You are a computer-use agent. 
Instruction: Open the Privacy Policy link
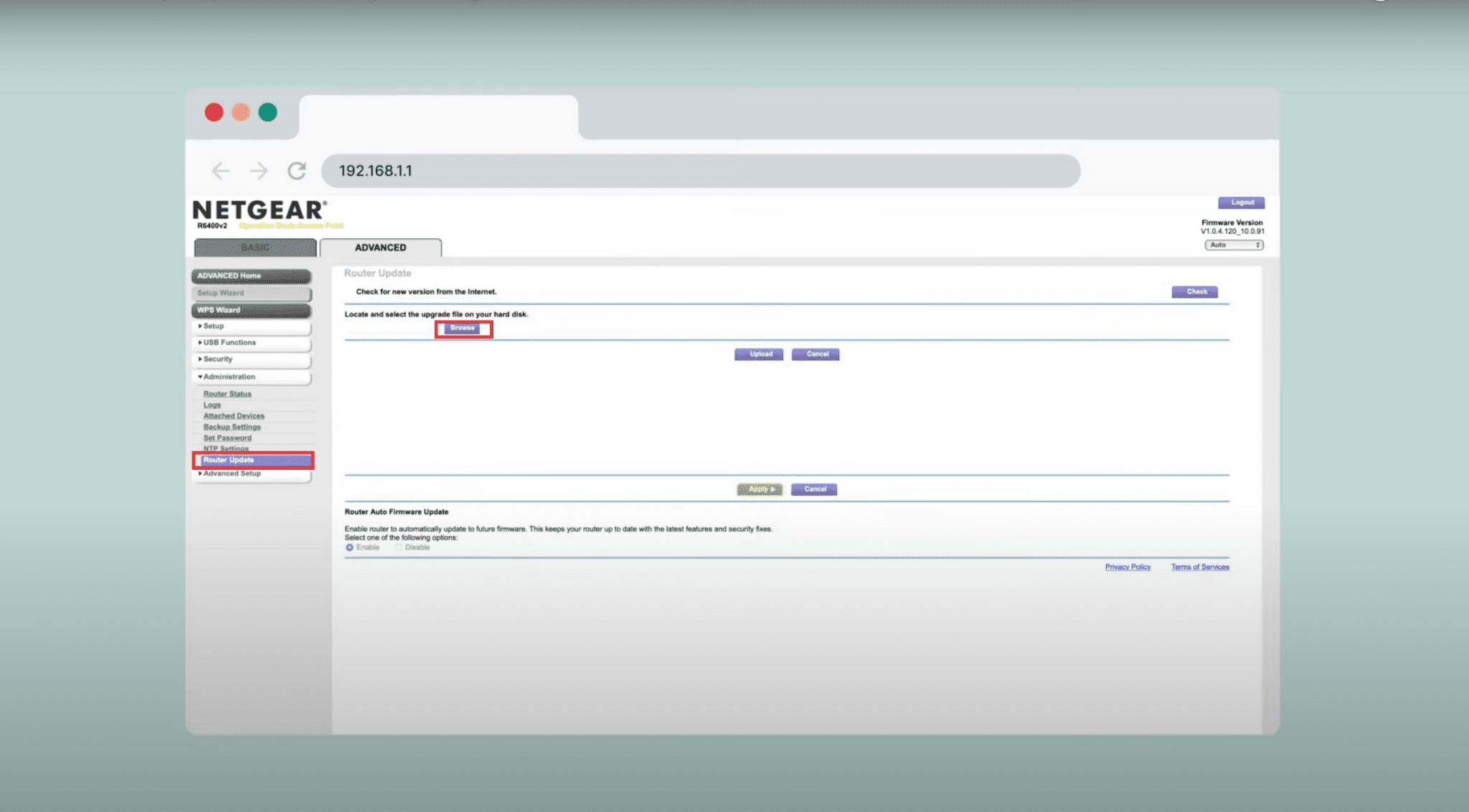click(x=1128, y=567)
